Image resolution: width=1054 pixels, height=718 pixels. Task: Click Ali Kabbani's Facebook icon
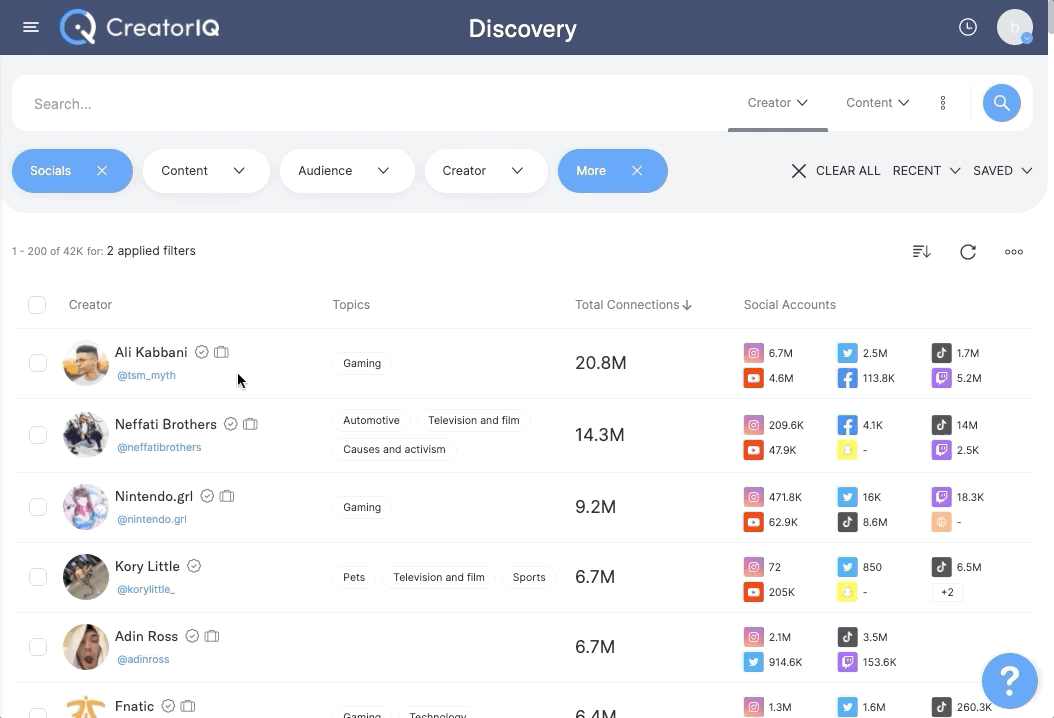coord(847,378)
